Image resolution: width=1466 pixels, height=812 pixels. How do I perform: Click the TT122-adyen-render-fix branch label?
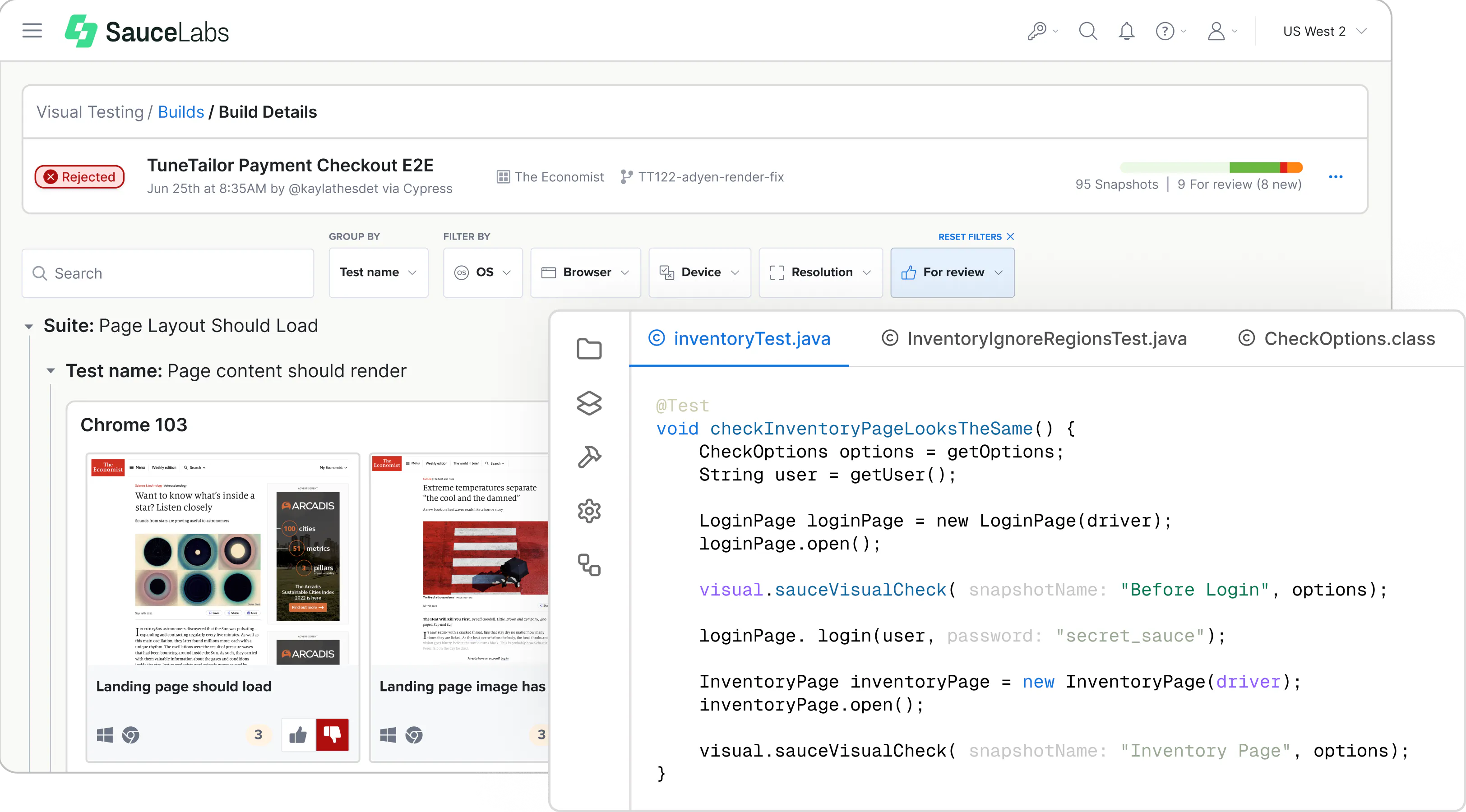tap(702, 177)
